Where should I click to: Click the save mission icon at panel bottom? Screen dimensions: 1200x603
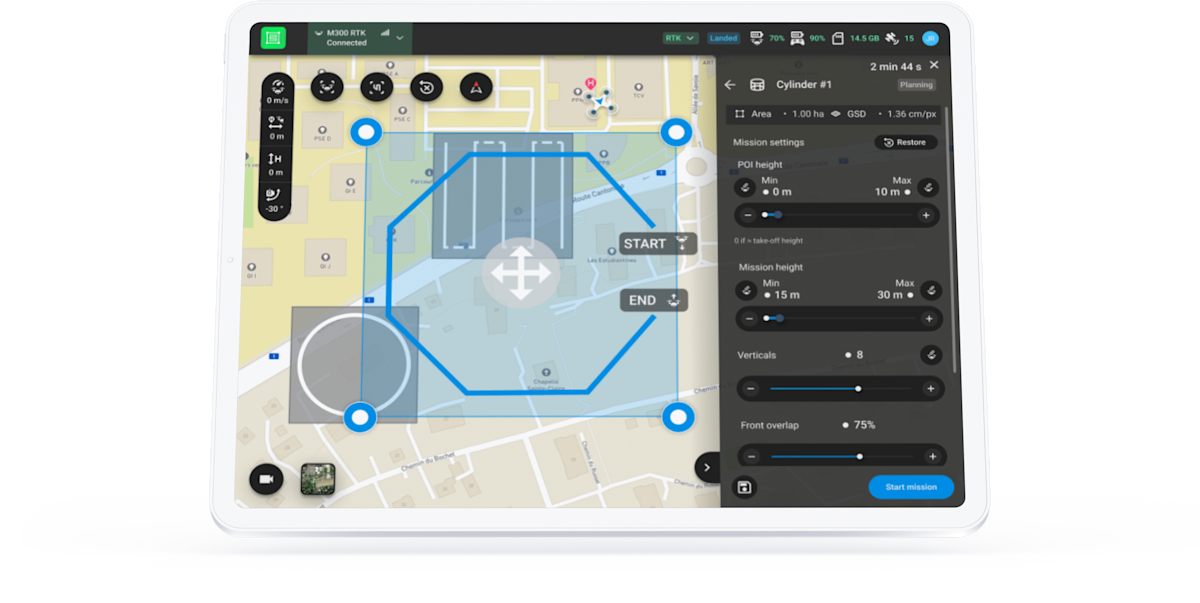[742, 487]
